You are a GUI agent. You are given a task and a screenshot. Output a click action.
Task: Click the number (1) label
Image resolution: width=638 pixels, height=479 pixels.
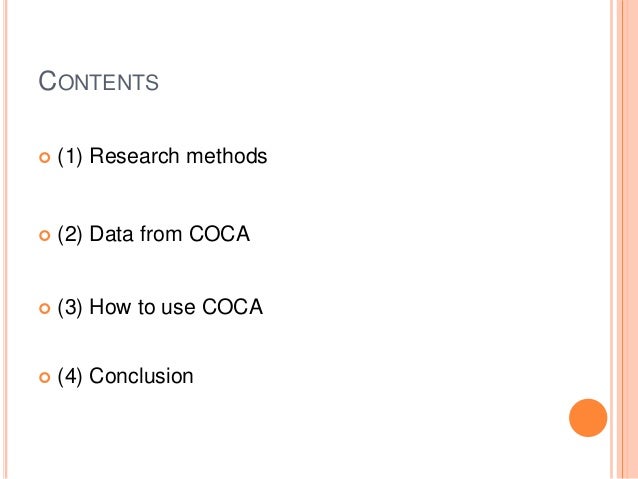pyautogui.click(x=70, y=156)
